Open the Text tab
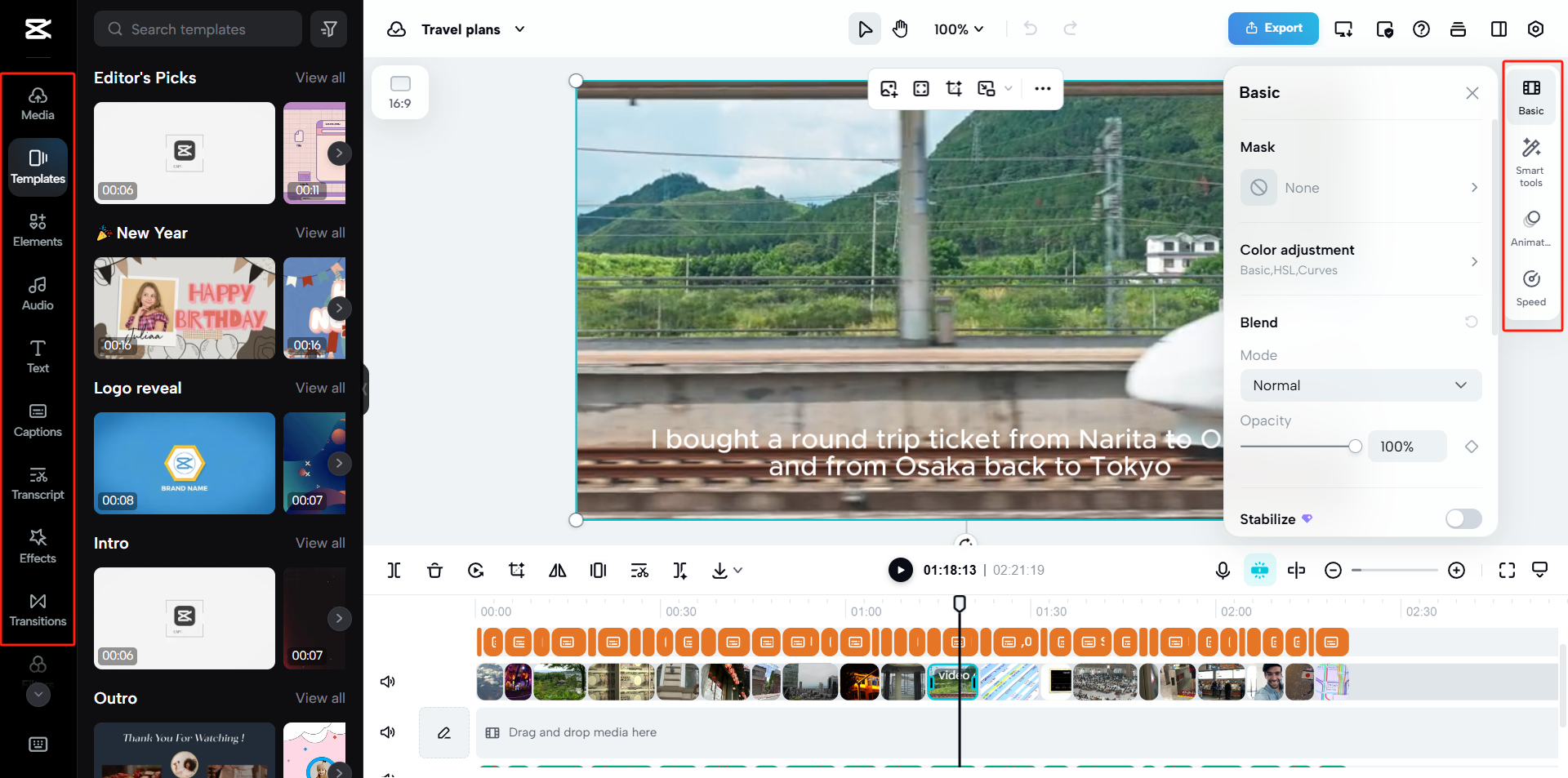 pyautogui.click(x=38, y=357)
